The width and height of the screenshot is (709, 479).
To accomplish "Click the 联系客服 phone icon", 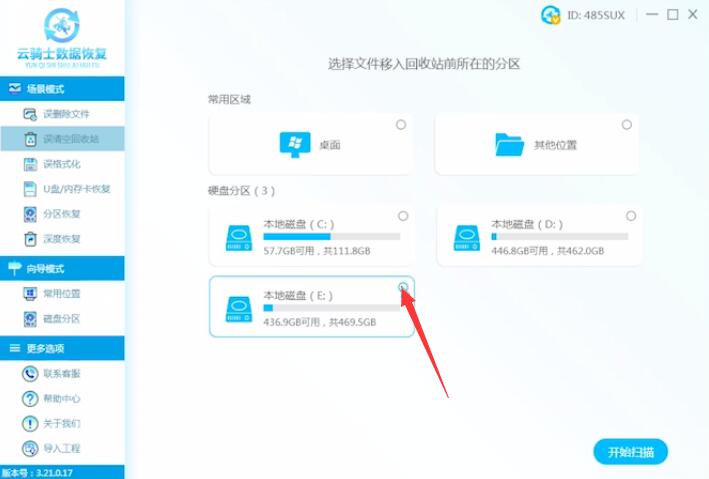I will pyautogui.click(x=30, y=374).
